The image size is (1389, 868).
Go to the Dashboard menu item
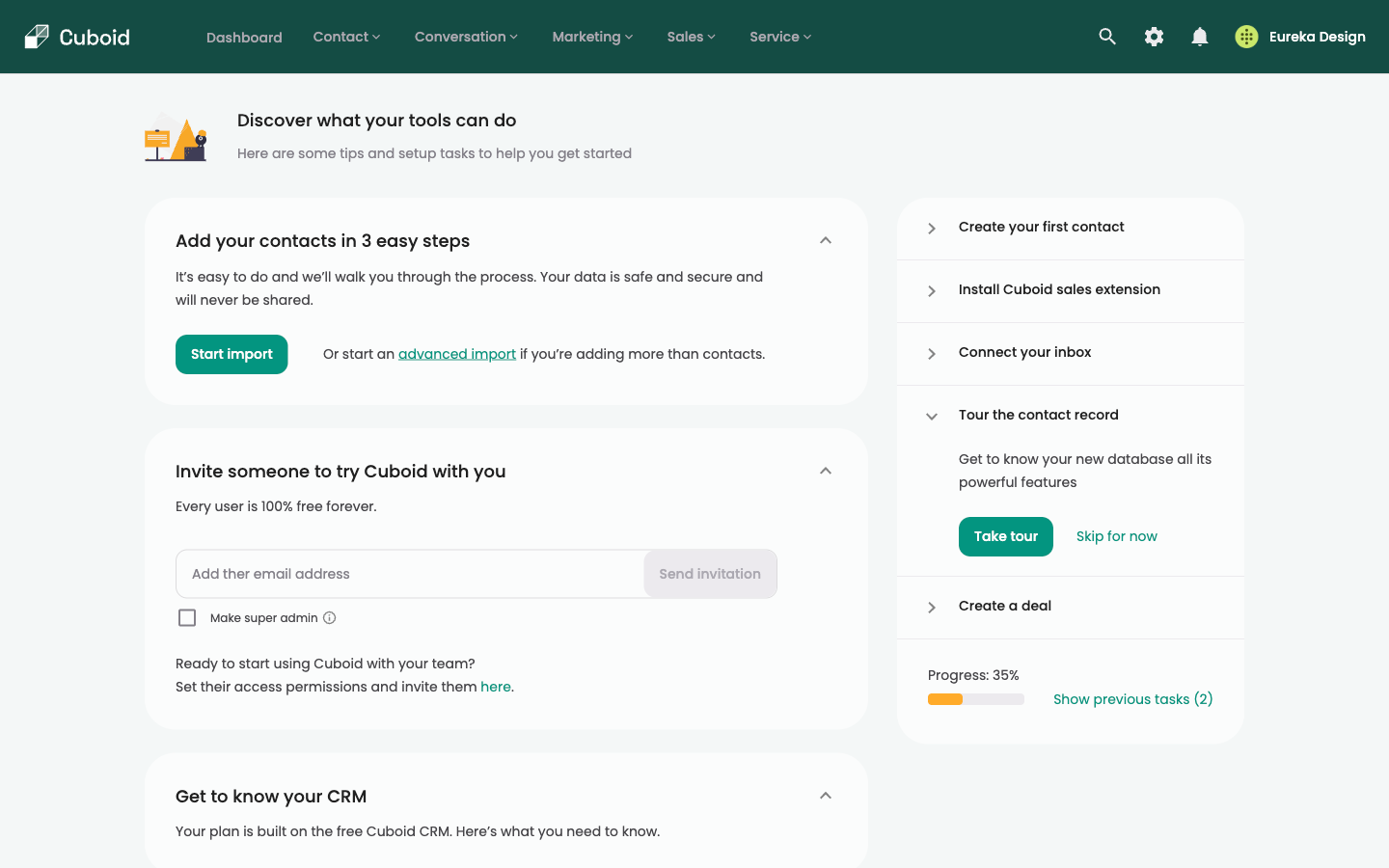click(244, 38)
